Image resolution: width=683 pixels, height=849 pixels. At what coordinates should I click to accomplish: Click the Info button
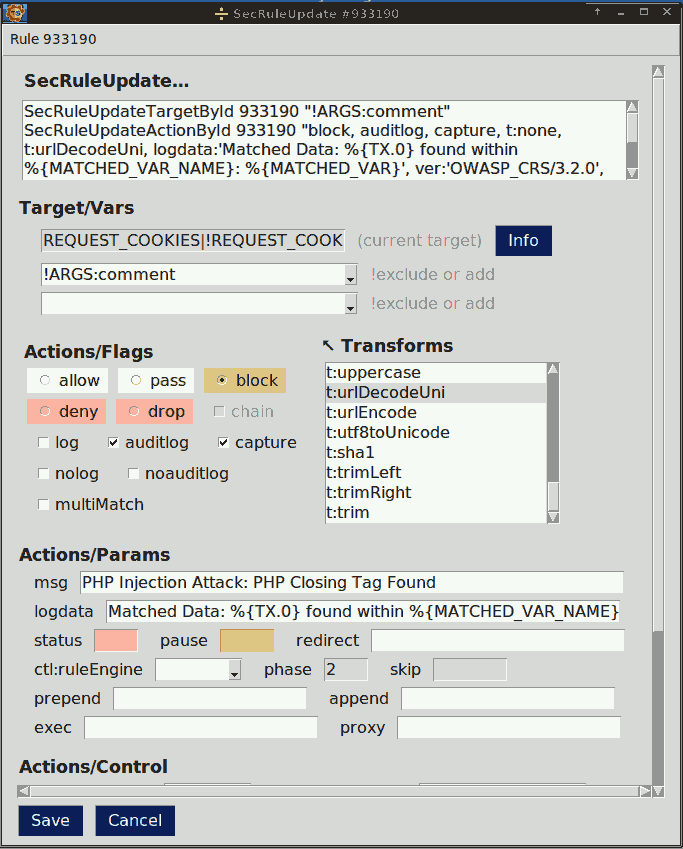pos(523,241)
